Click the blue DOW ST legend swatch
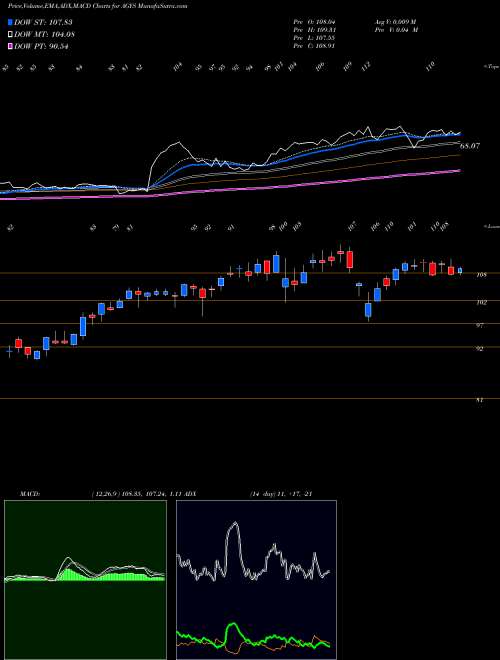 coord(11,22)
